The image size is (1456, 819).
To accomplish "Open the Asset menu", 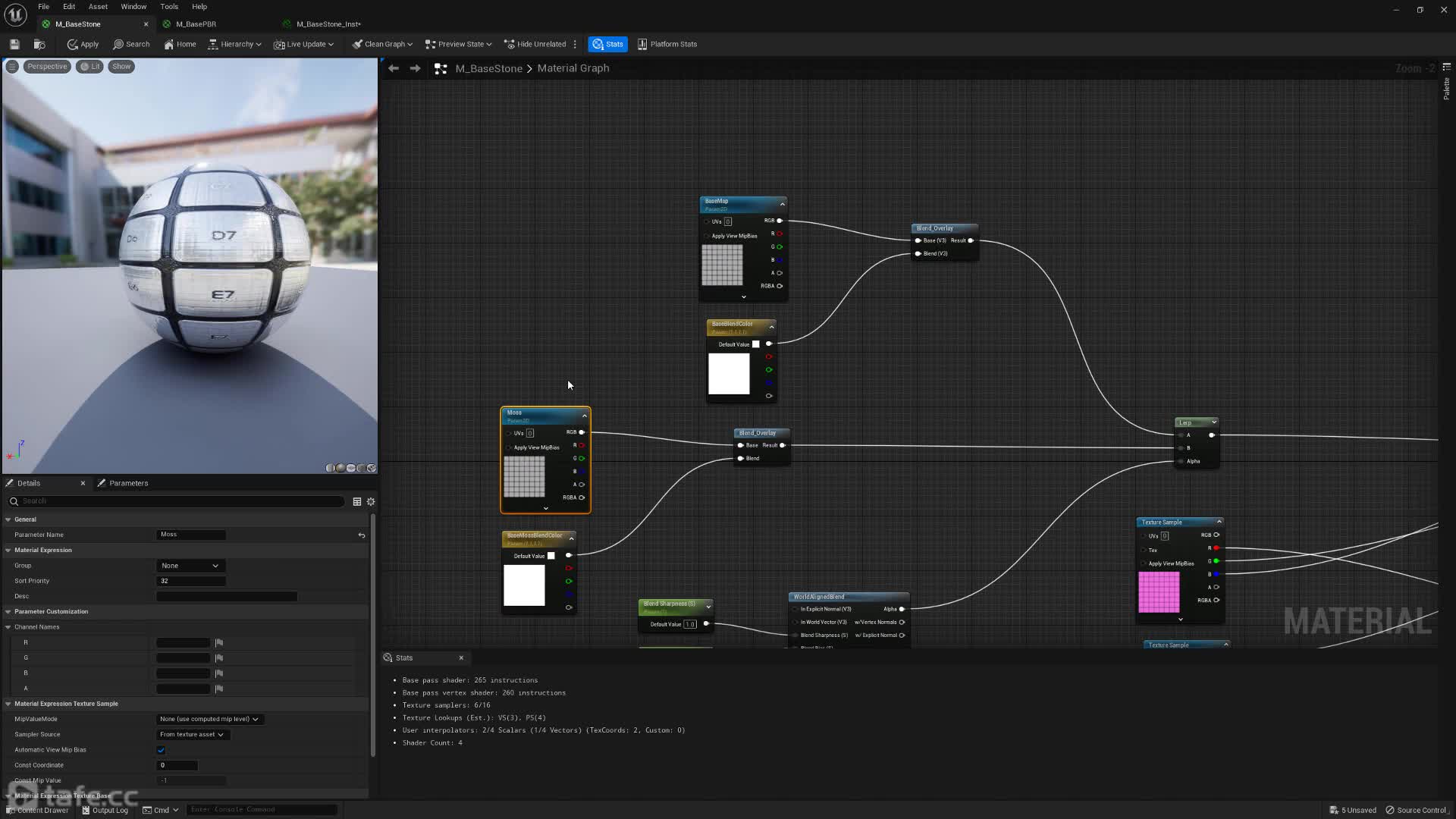I will (x=98, y=7).
